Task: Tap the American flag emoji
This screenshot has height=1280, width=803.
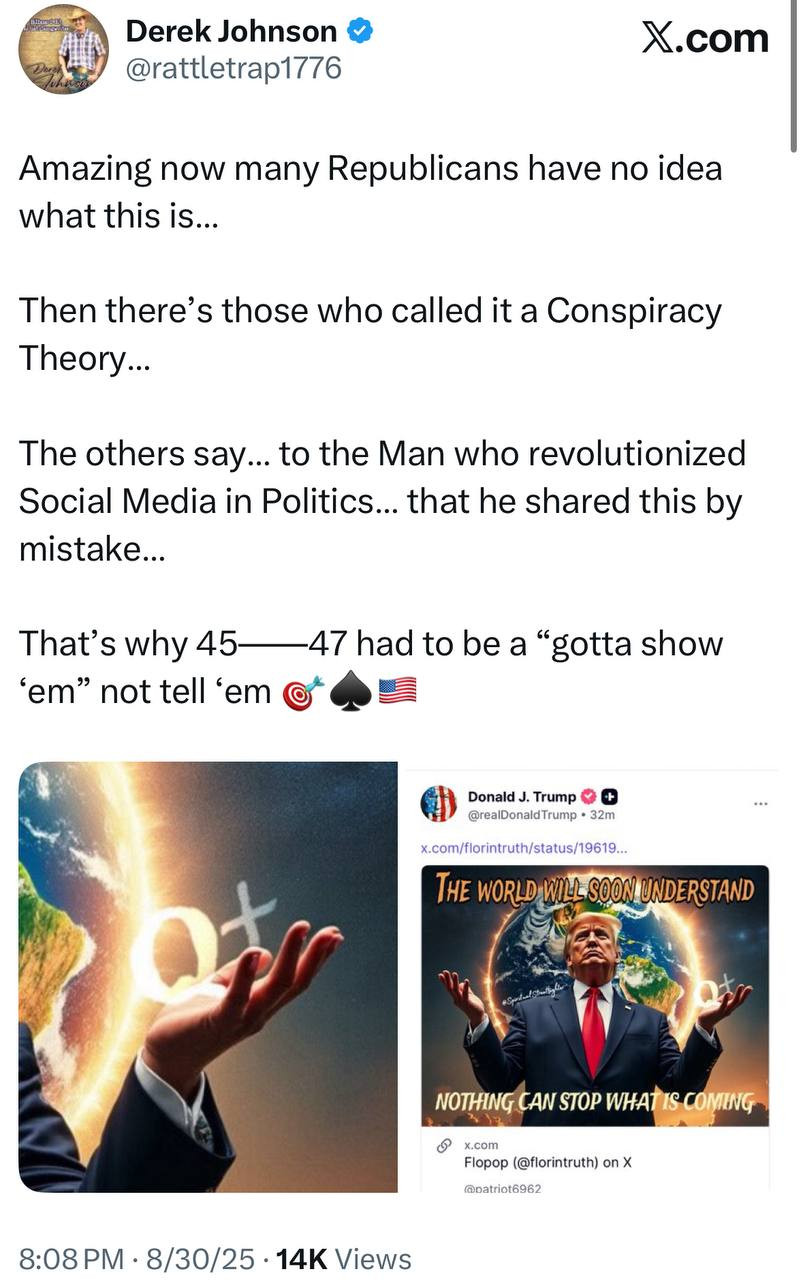Action: click(397, 690)
